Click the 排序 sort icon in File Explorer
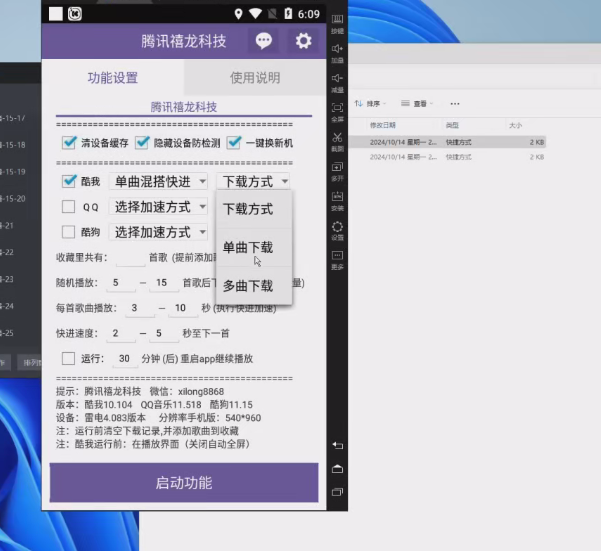 pos(358,103)
